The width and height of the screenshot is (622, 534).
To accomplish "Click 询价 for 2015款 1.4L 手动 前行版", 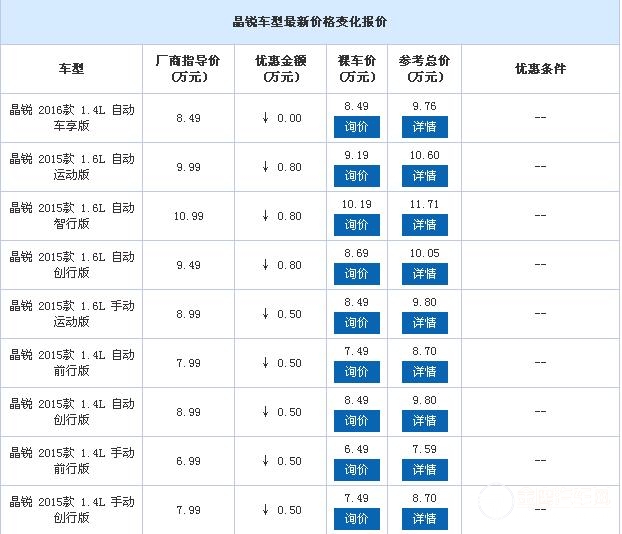I will click(x=356, y=470).
